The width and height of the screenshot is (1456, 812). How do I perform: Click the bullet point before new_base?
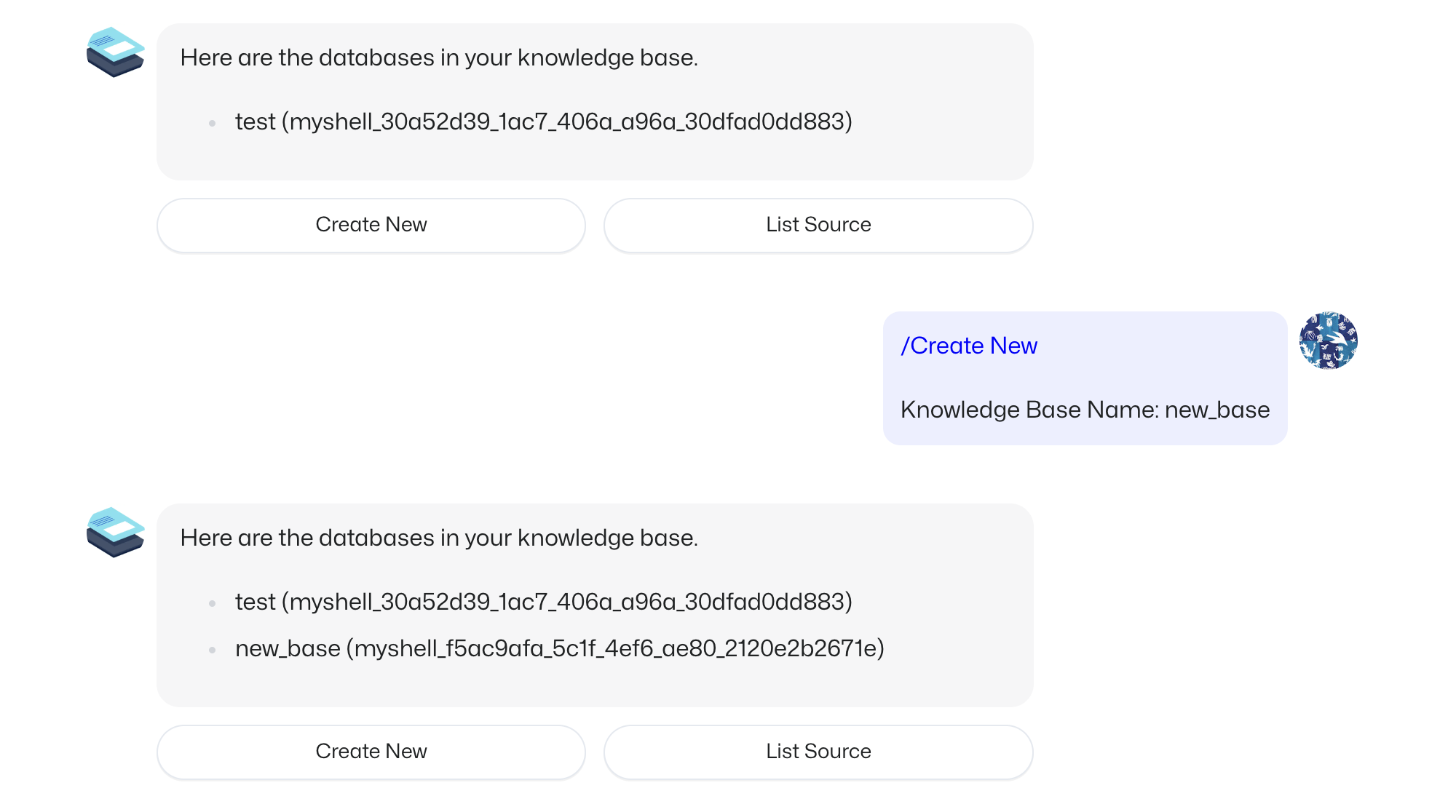[212, 650]
